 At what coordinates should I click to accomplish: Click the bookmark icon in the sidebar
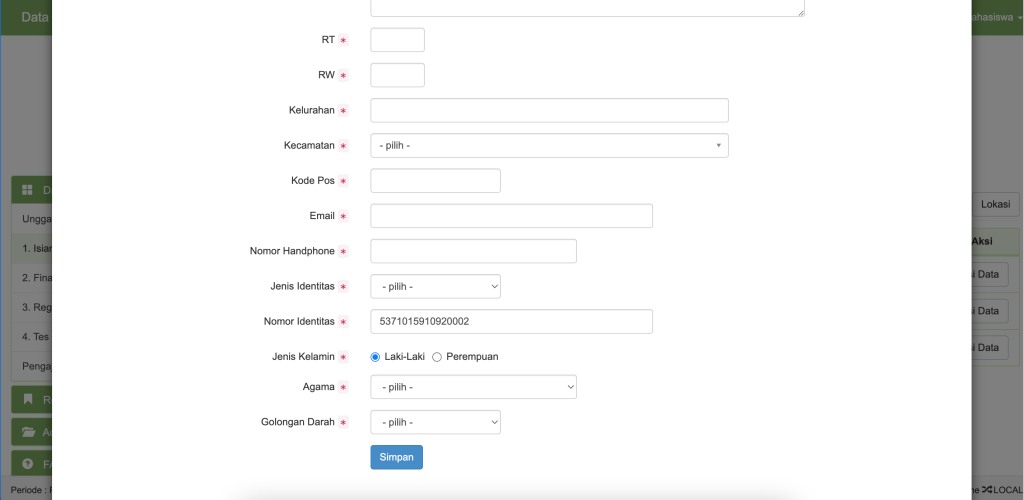[28, 399]
